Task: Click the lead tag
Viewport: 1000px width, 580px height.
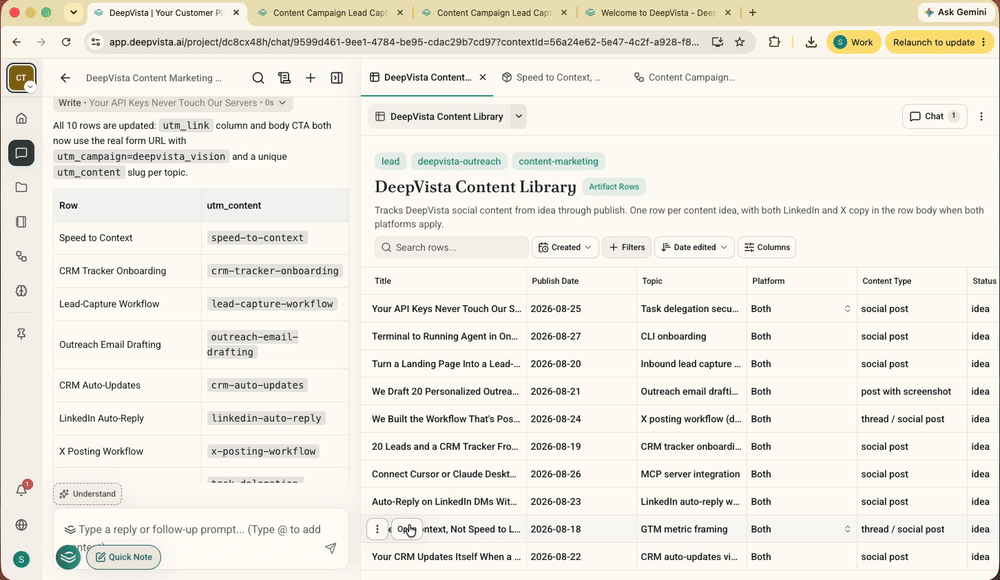Action: pyautogui.click(x=390, y=161)
